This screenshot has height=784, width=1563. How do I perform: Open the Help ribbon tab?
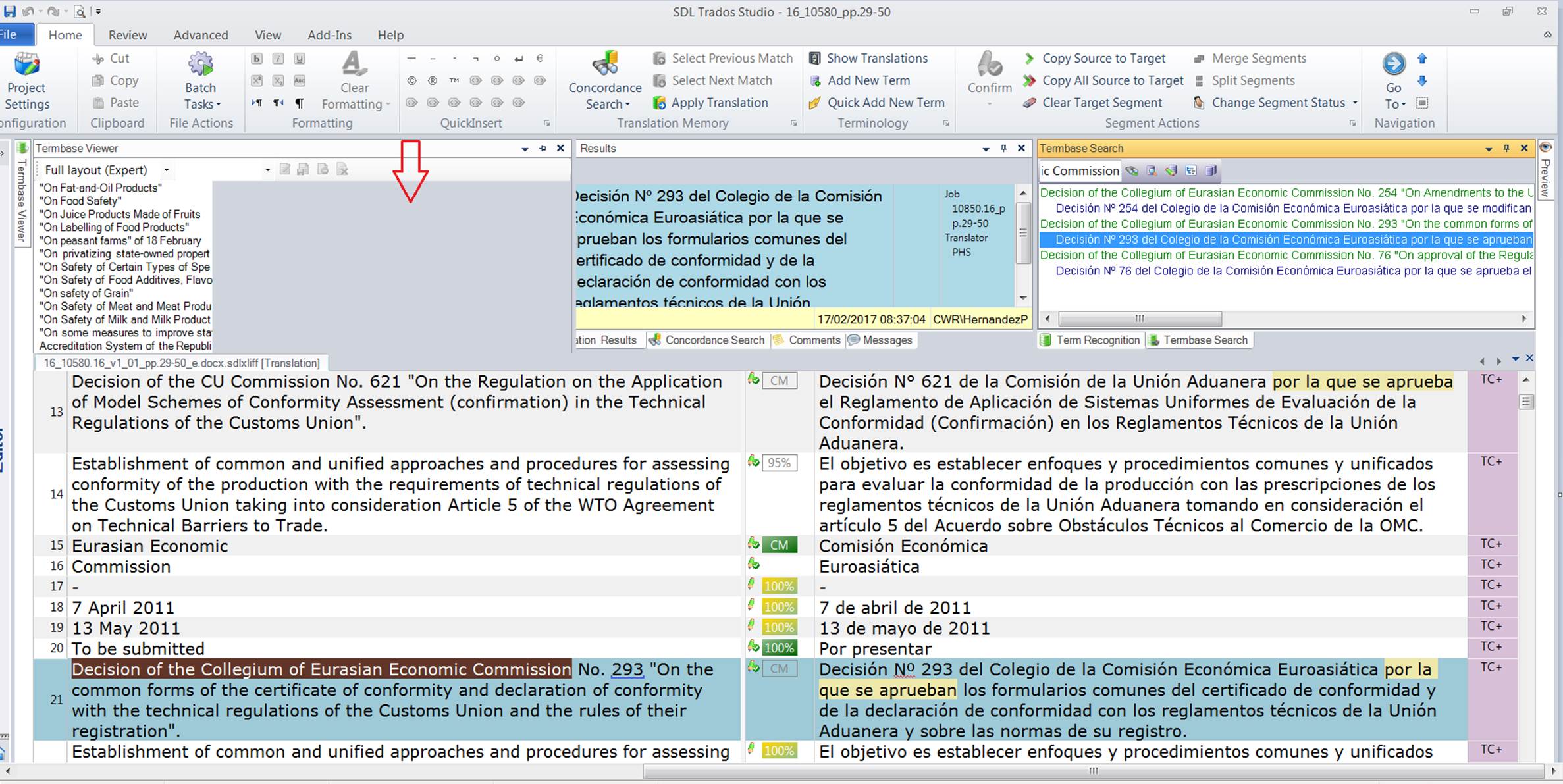[390, 35]
